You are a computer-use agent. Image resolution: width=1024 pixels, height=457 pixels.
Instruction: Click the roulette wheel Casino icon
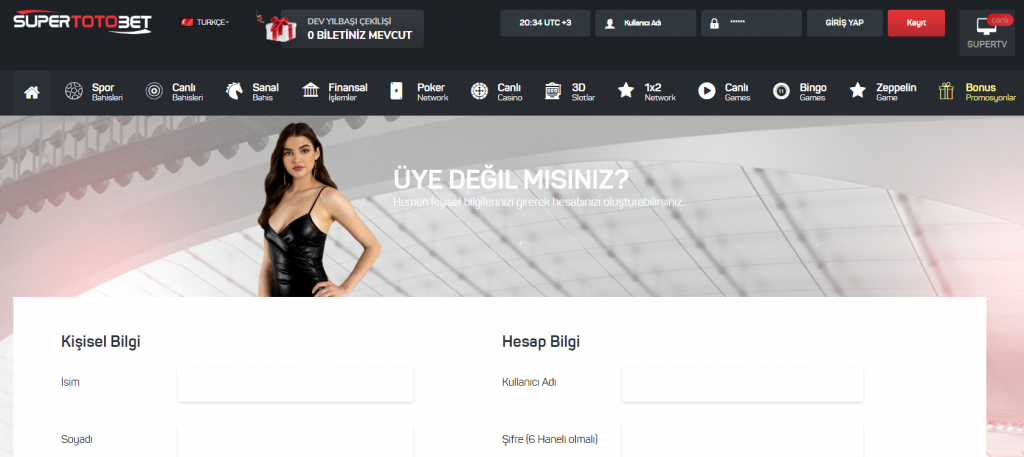pos(479,91)
